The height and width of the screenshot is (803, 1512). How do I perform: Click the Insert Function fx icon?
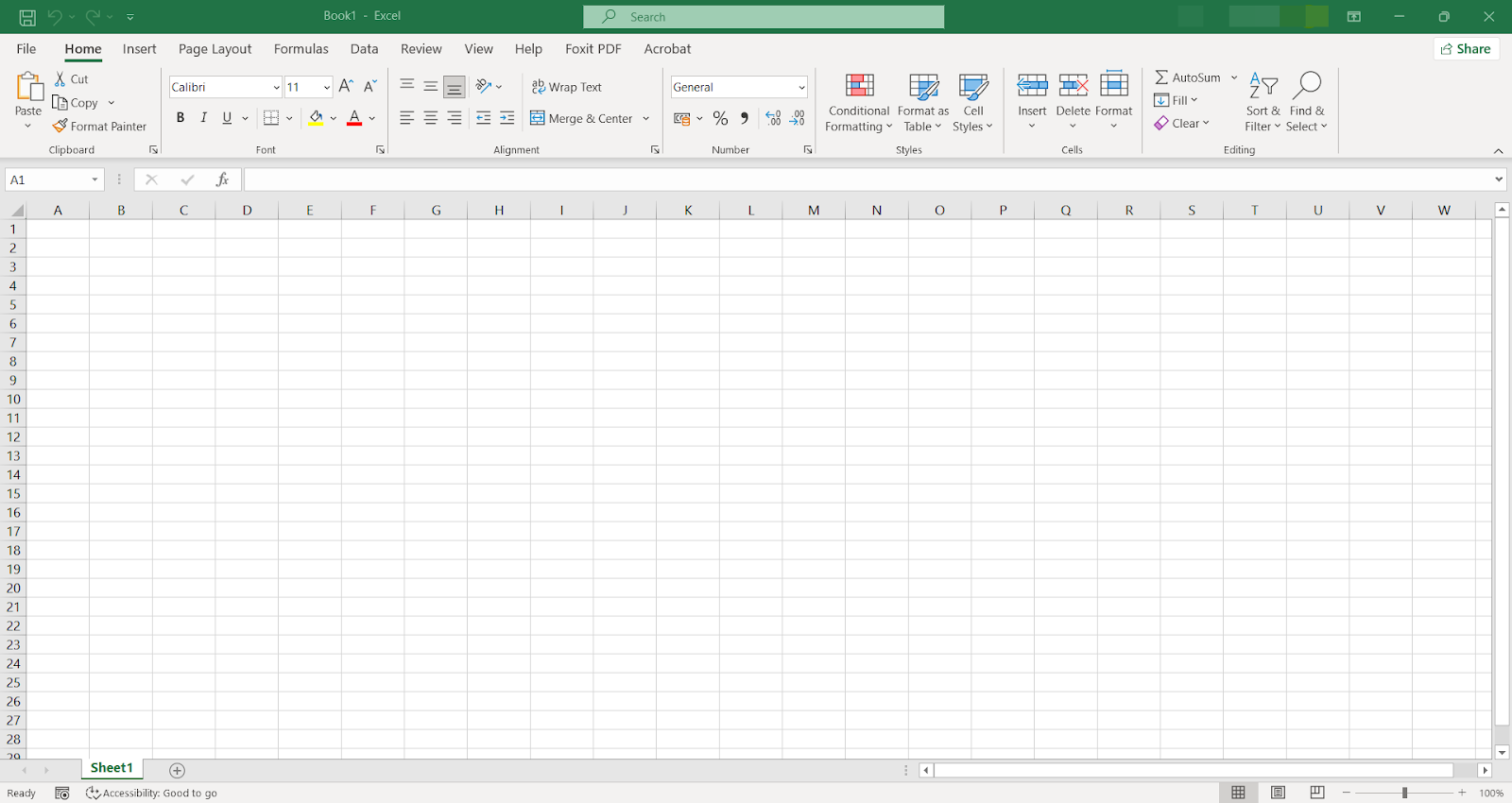click(223, 179)
